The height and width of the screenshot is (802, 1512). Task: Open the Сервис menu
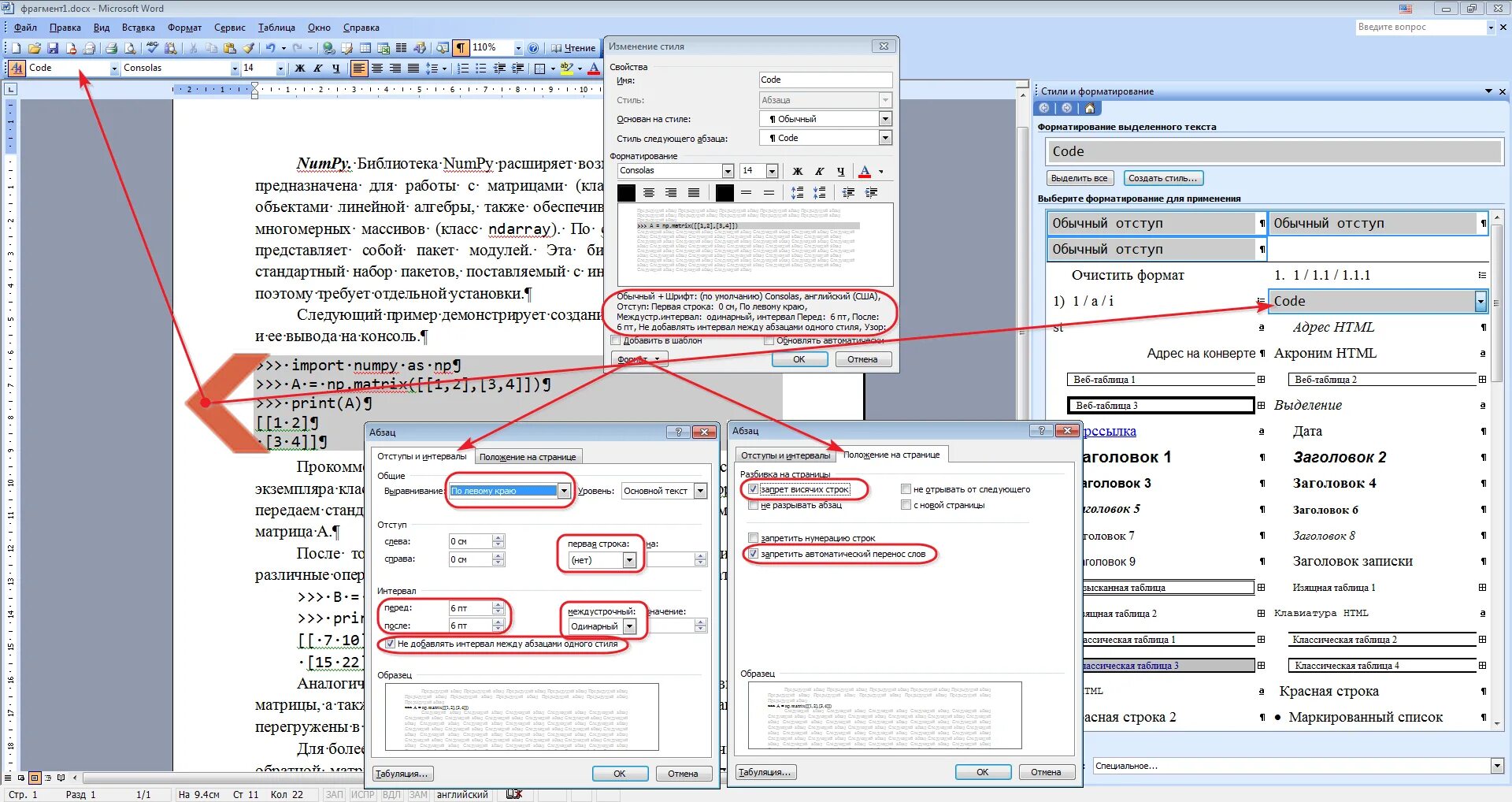(230, 28)
